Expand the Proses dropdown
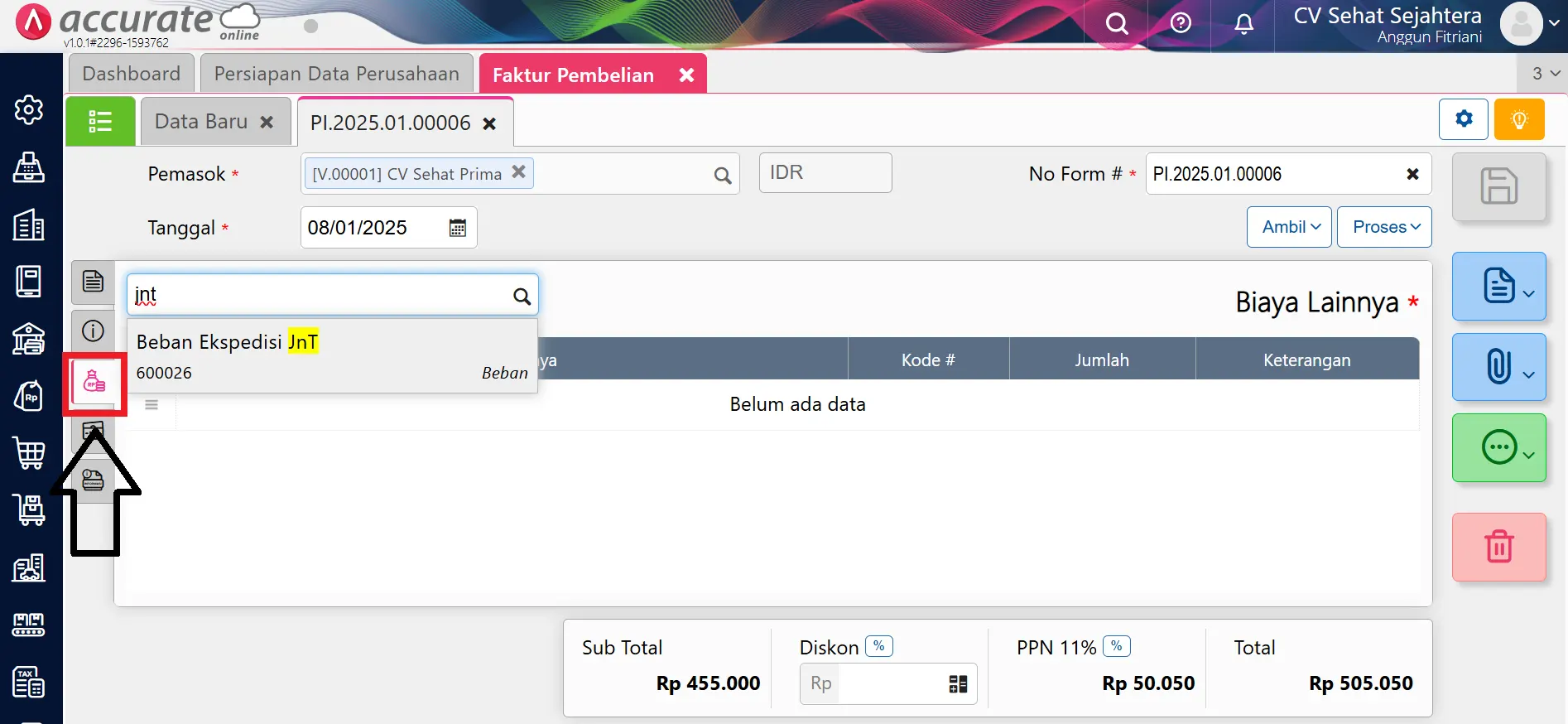This screenshot has width=1568, height=724. [1384, 227]
